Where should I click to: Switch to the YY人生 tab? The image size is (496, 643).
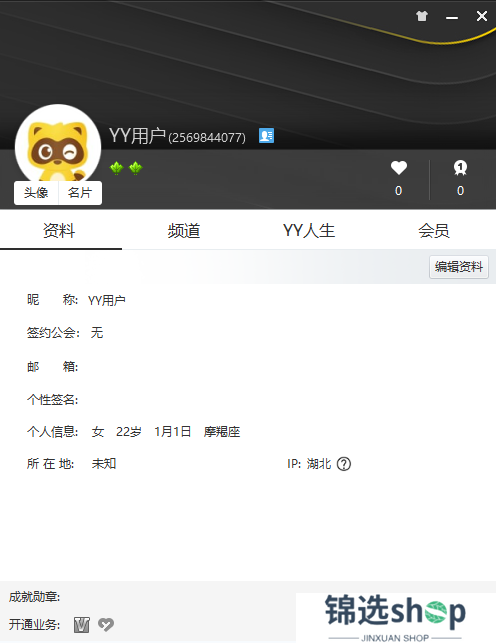[x=309, y=230]
